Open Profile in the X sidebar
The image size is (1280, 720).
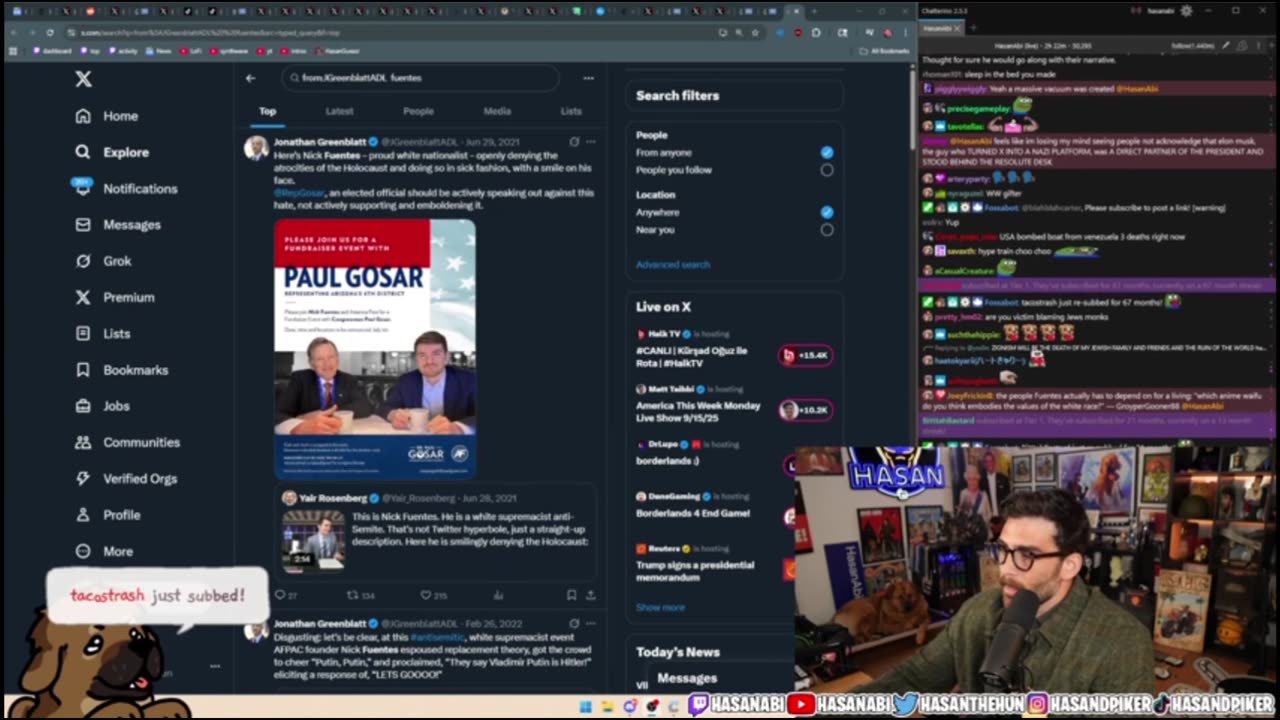point(108,515)
